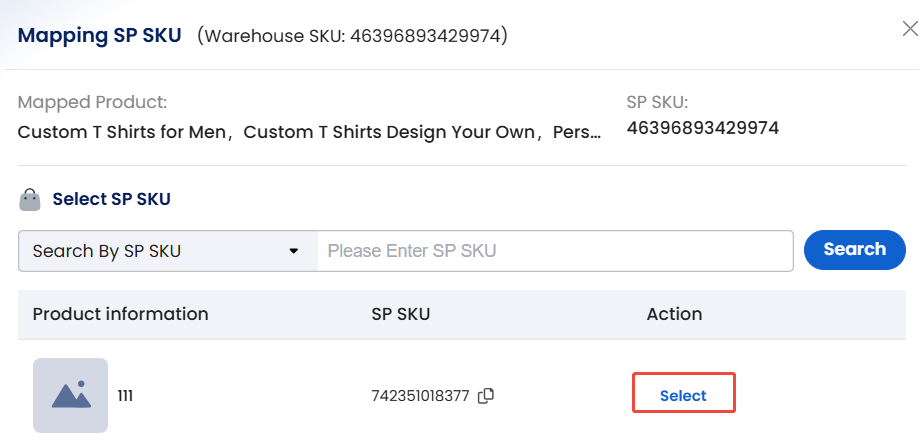
Task: Click product name 111
Action: click(x=125, y=396)
